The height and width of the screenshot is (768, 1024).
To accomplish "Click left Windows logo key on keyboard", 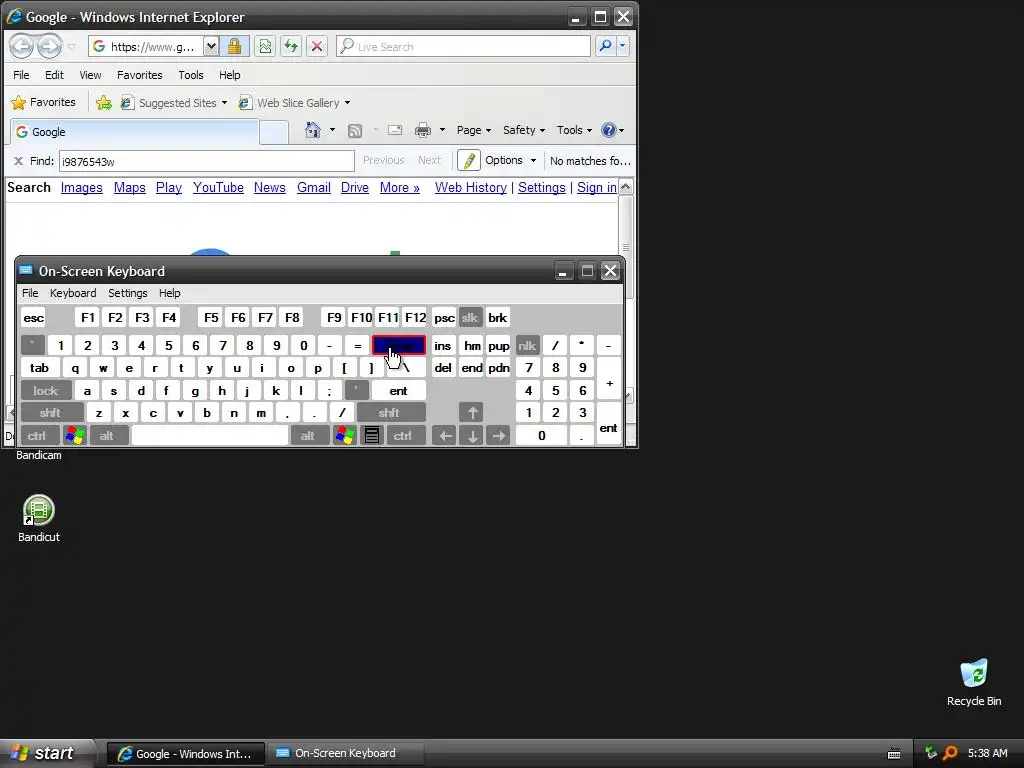I will pos(75,436).
